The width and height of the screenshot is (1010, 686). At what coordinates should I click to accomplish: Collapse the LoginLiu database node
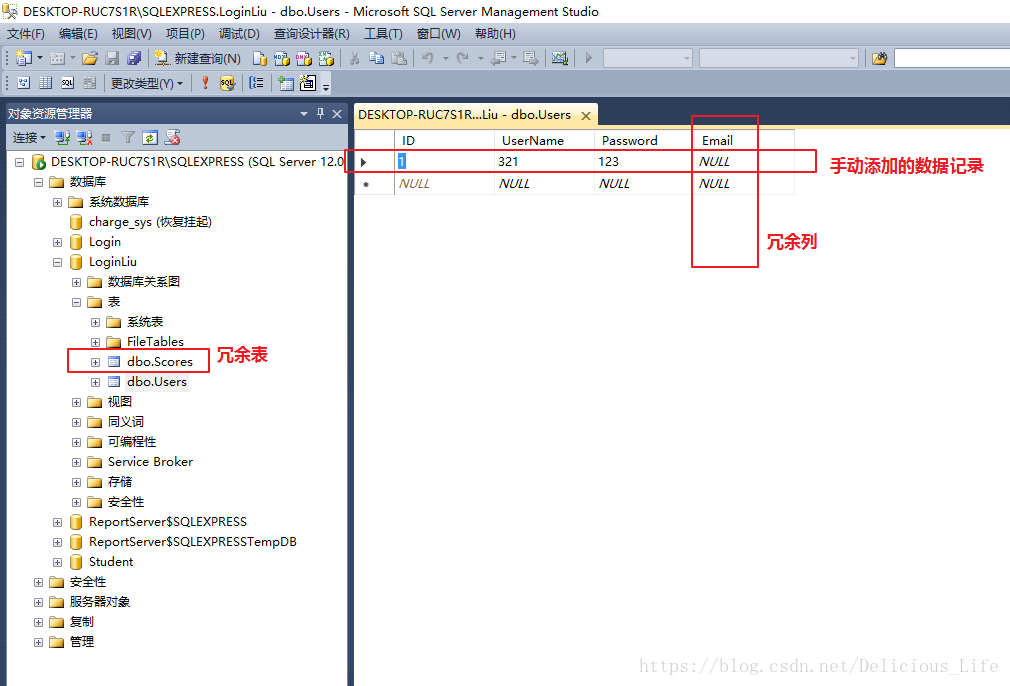coord(57,262)
